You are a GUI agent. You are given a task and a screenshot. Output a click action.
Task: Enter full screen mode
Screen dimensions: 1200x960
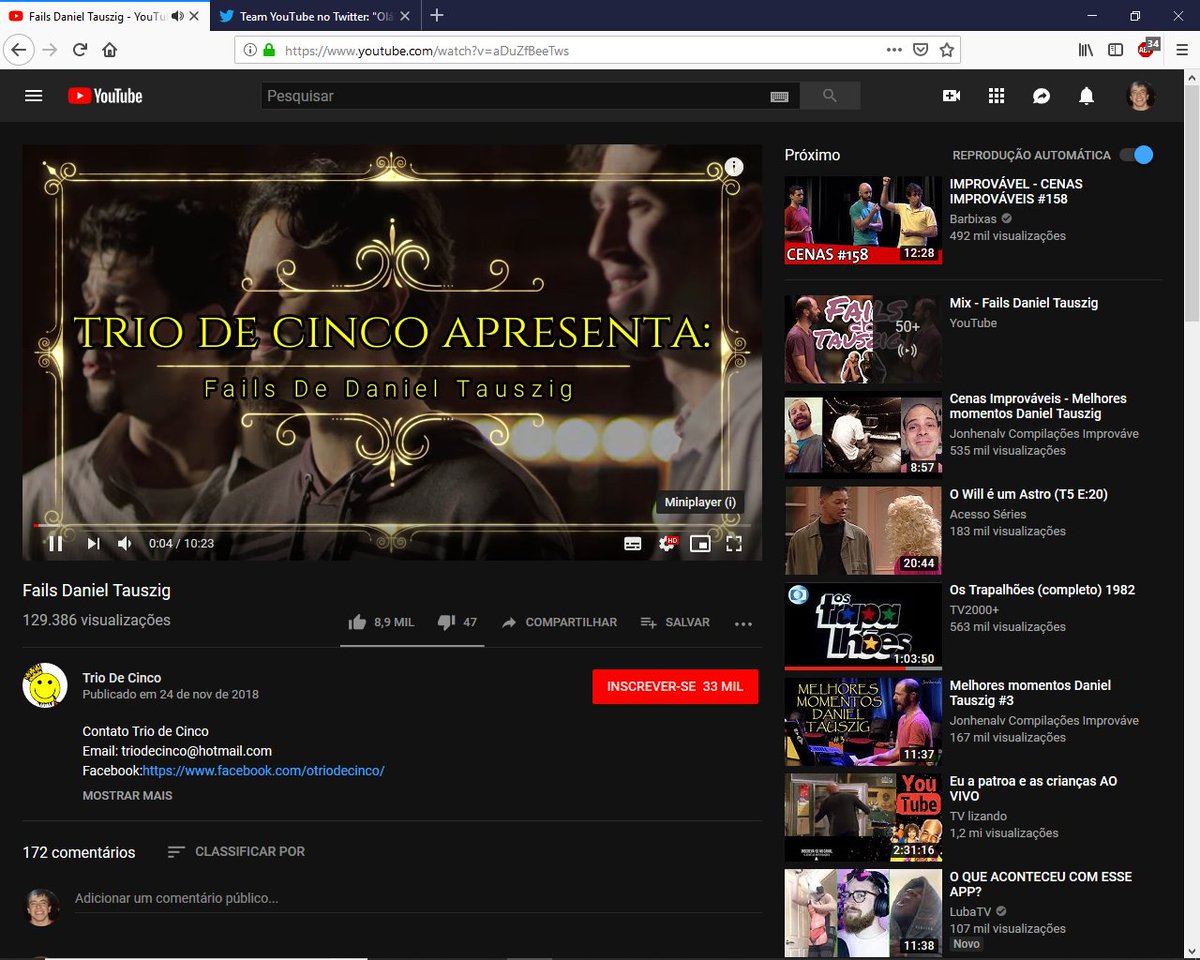tap(734, 544)
